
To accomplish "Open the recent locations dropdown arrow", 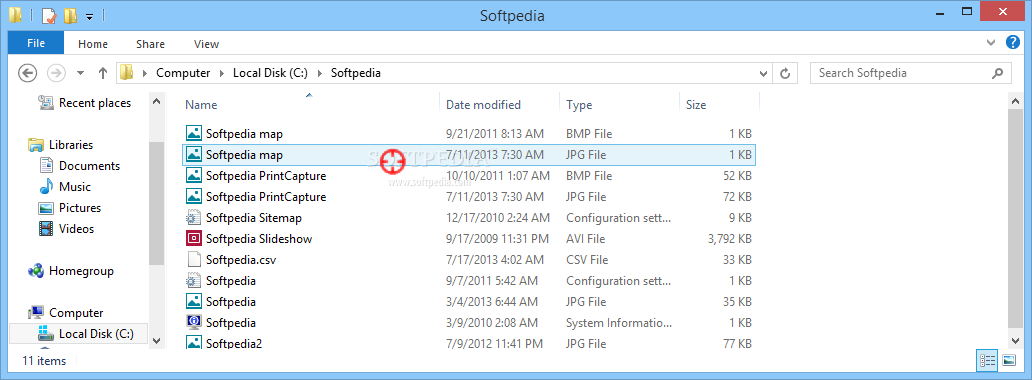I will click(x=81, y=73).
